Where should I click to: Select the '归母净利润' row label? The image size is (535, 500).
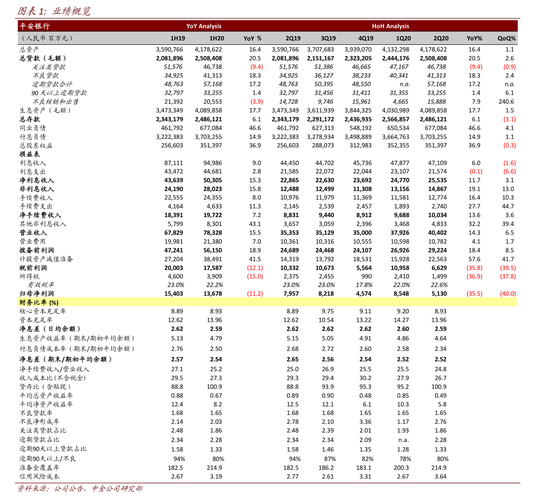coord(36,294)
